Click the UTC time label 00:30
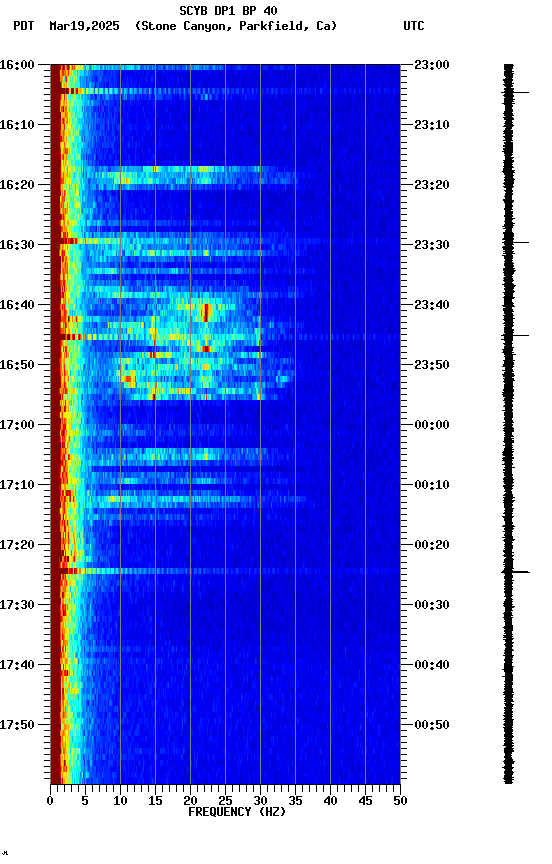 click(x=432, y=605)
